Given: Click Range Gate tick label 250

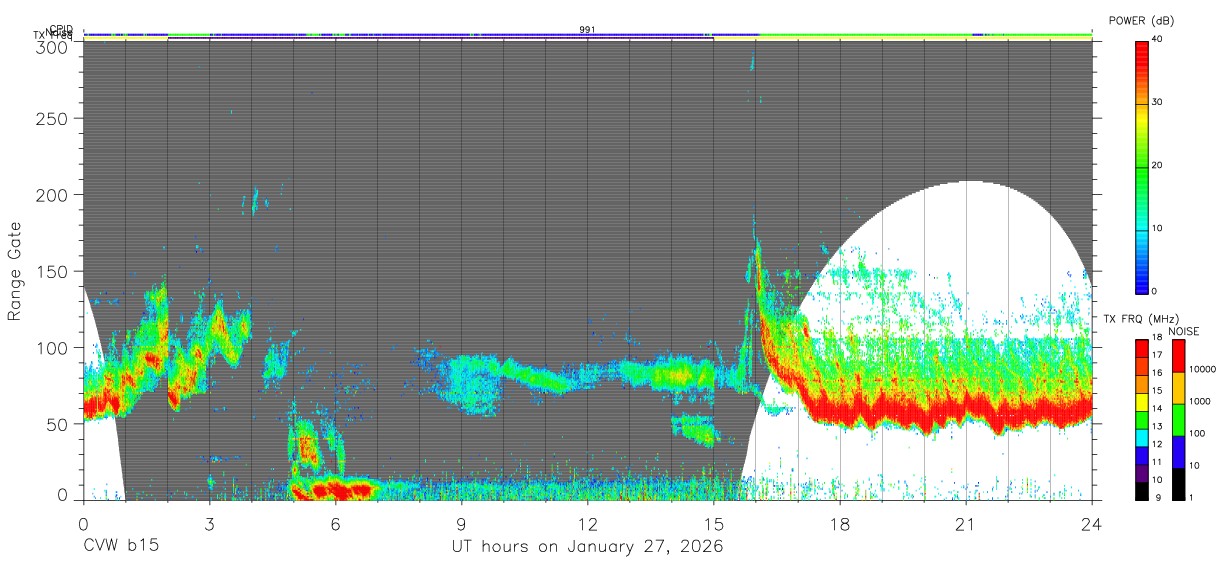Looking at the screenshot, I should click(53, 119).
